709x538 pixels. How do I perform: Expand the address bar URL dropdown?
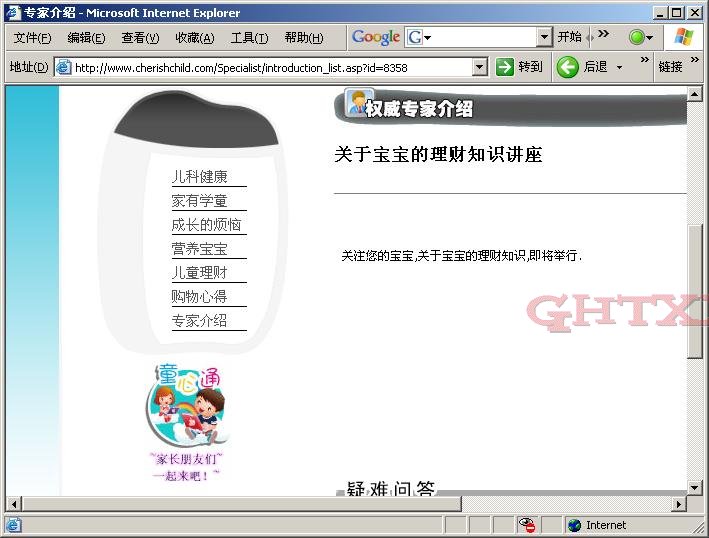point(479,67)
